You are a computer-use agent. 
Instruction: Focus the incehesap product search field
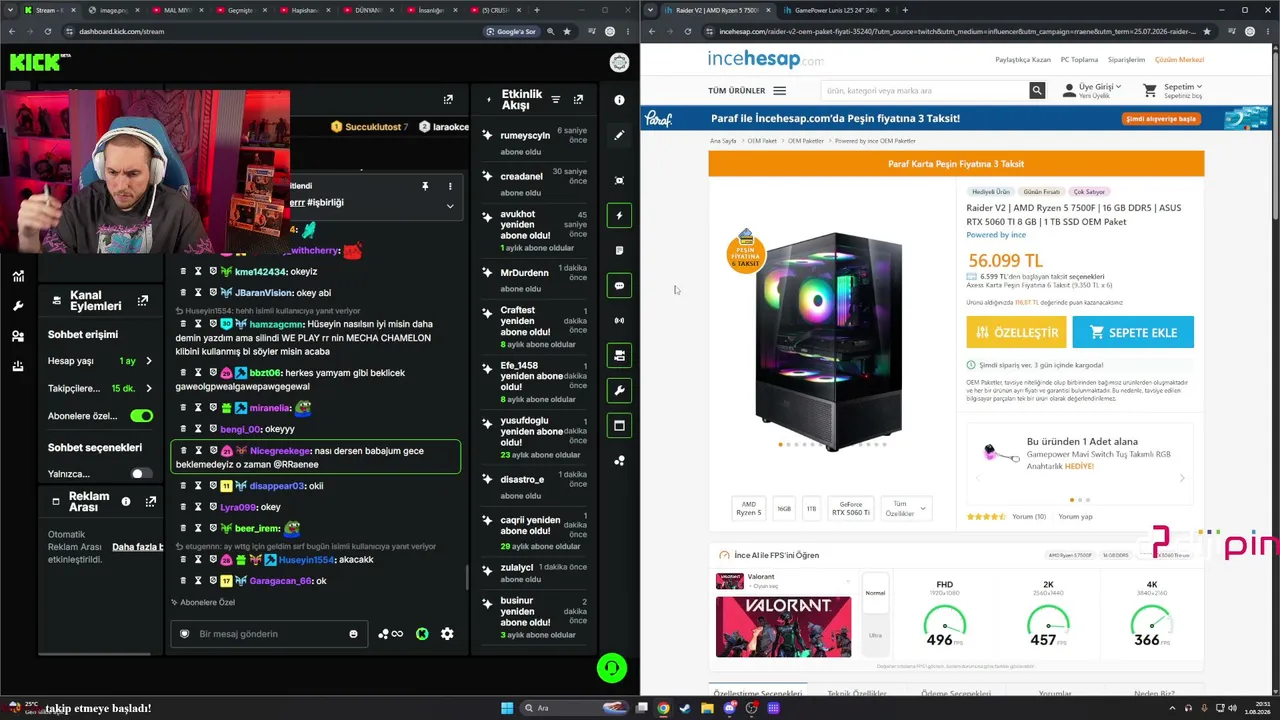pos(924,91)
